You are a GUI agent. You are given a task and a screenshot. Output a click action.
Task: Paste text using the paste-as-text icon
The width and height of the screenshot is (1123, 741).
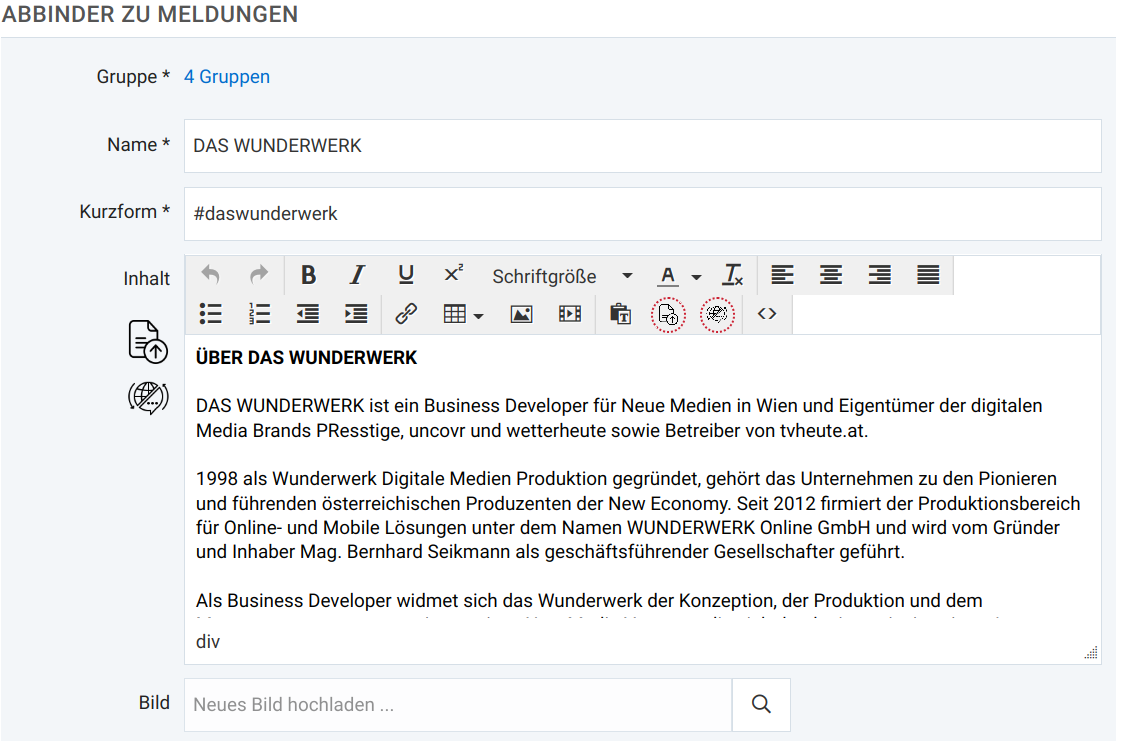click(620, 313)
